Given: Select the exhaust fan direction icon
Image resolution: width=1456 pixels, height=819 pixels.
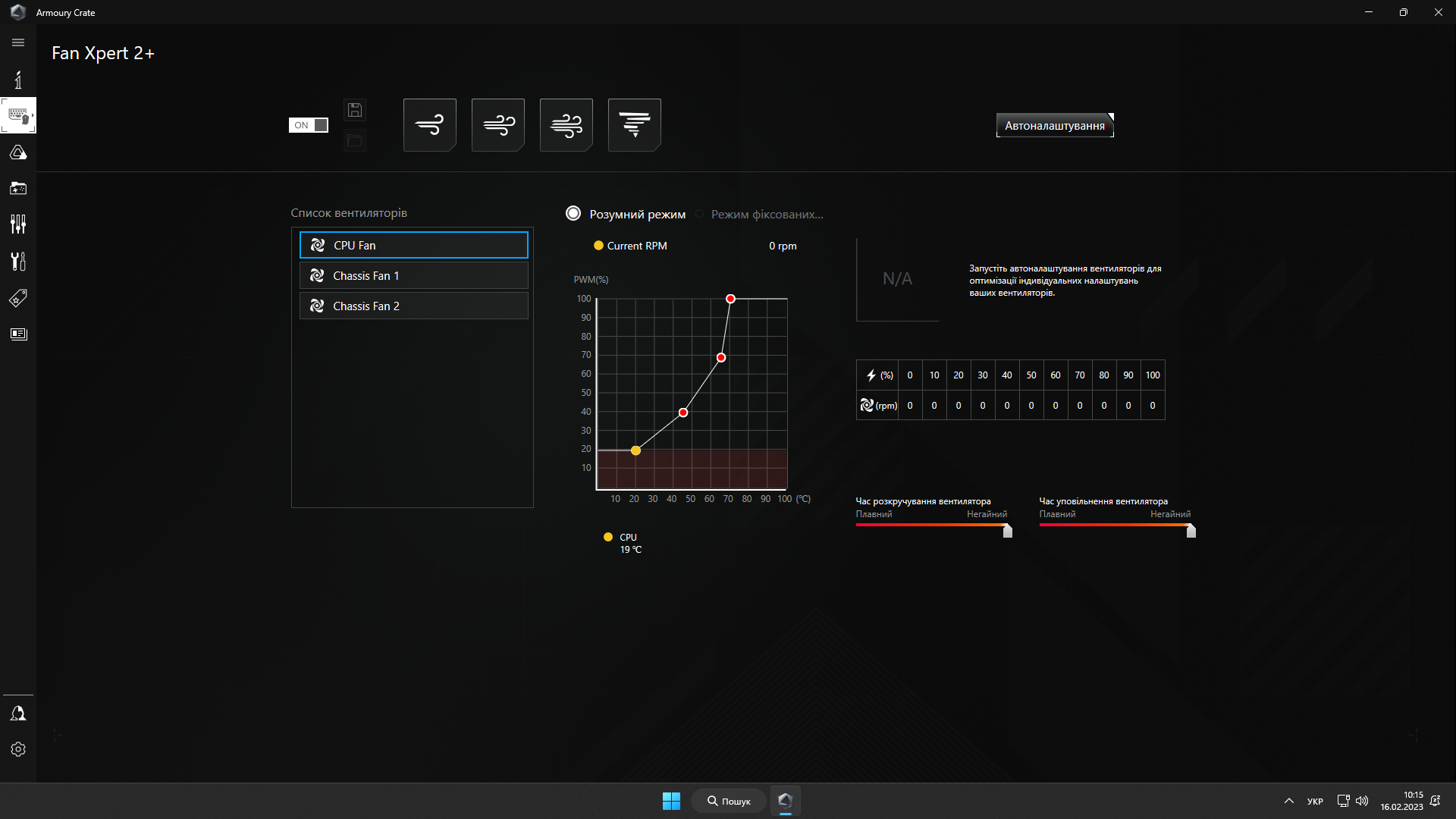Looking at the screenshot, I should pyautogui.click(x=634, y=124).
